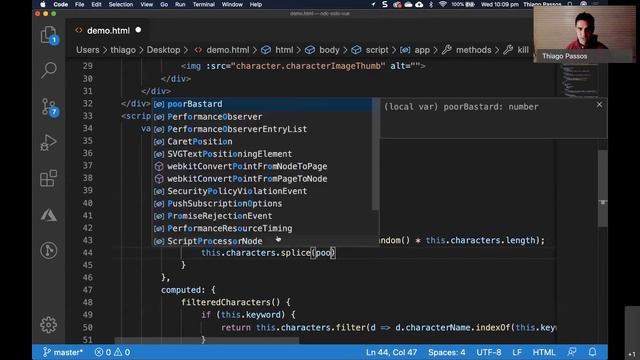Click the errors and warnings count
The image size is (640, 360).
[x=112, y=352]
